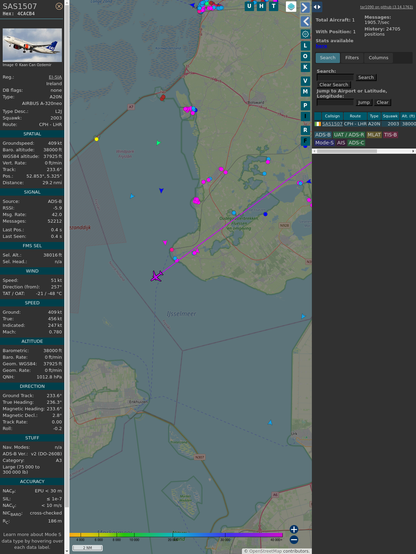Toggle the K map button
The height and width of the screenshot is (554, 416).
point(305,67)
